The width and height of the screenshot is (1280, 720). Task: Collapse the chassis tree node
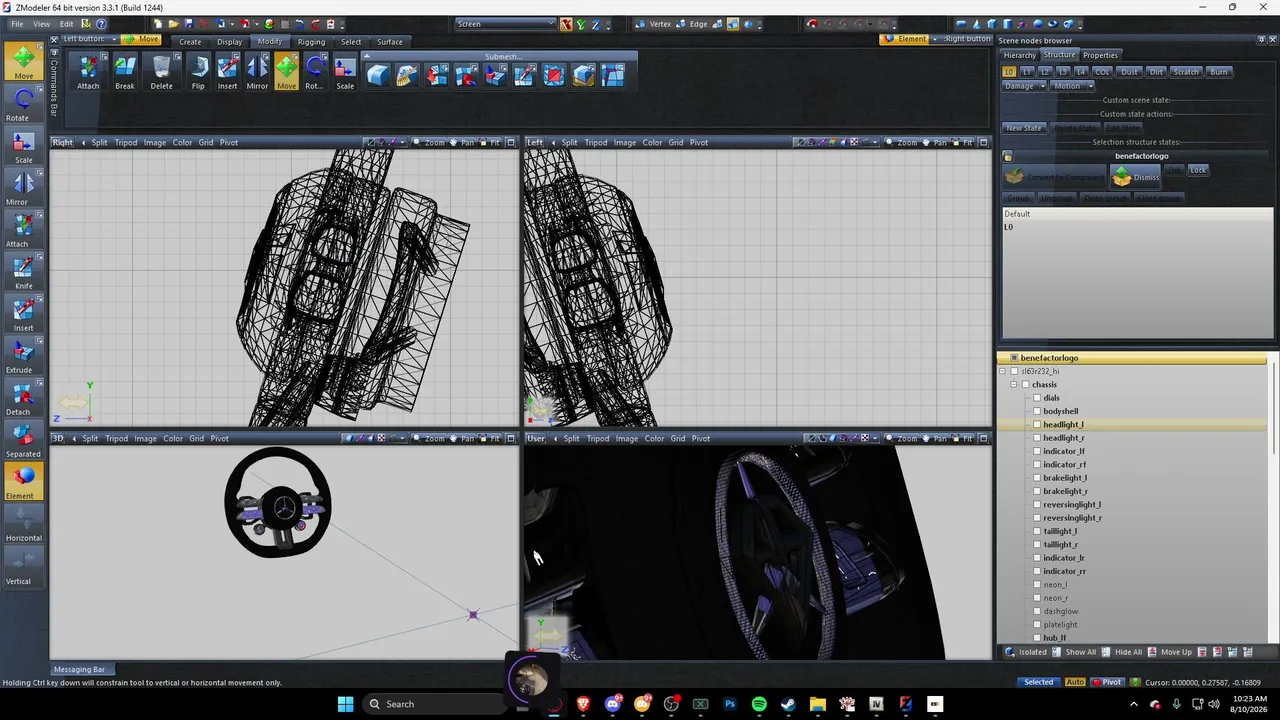tap(1013, 384)
